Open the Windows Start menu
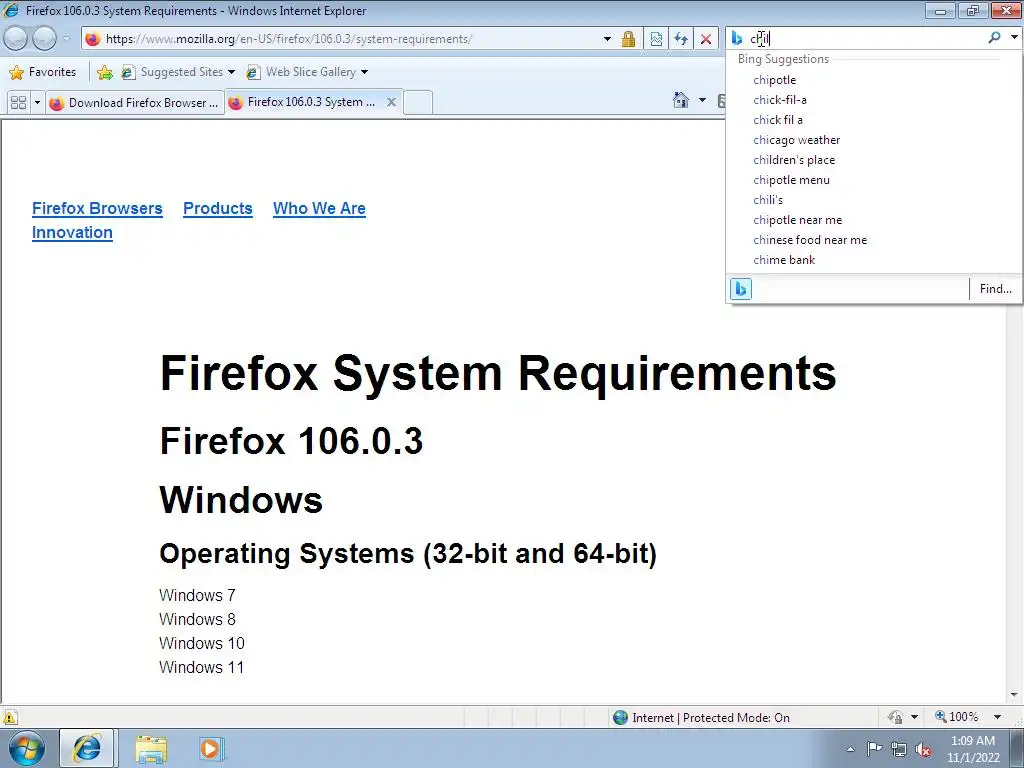 pyautogui.click(x=27, y=748)
